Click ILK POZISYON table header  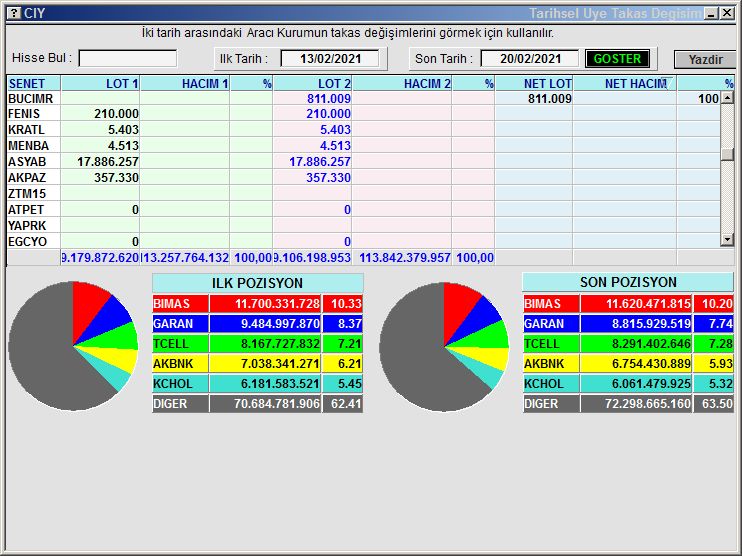pos(257,283)
